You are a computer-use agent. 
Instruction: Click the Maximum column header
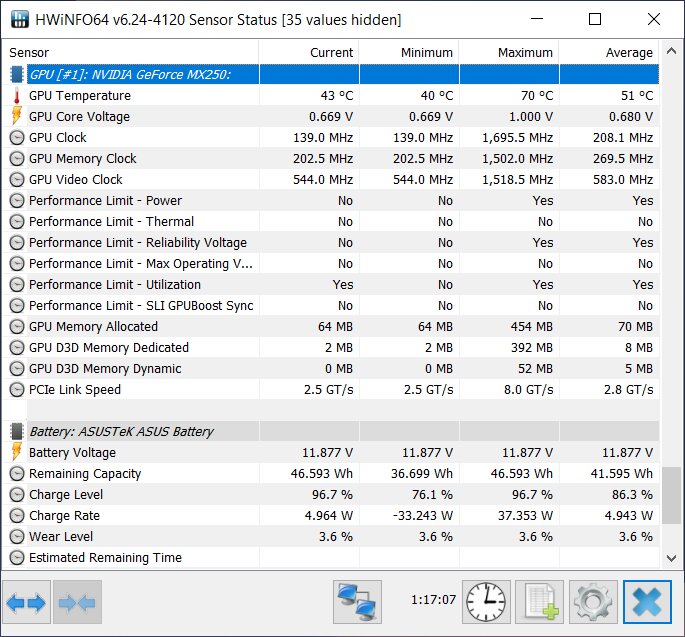point(509,52)
